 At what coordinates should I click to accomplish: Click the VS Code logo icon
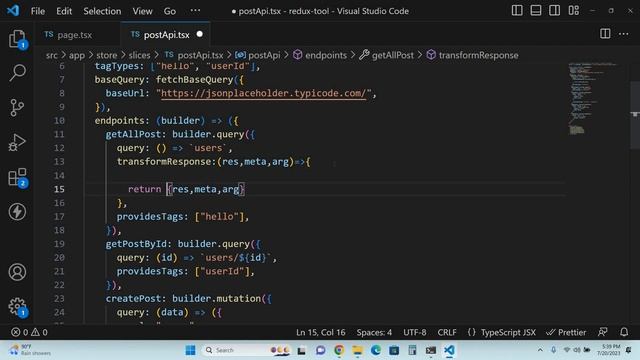tap(13, 11)
